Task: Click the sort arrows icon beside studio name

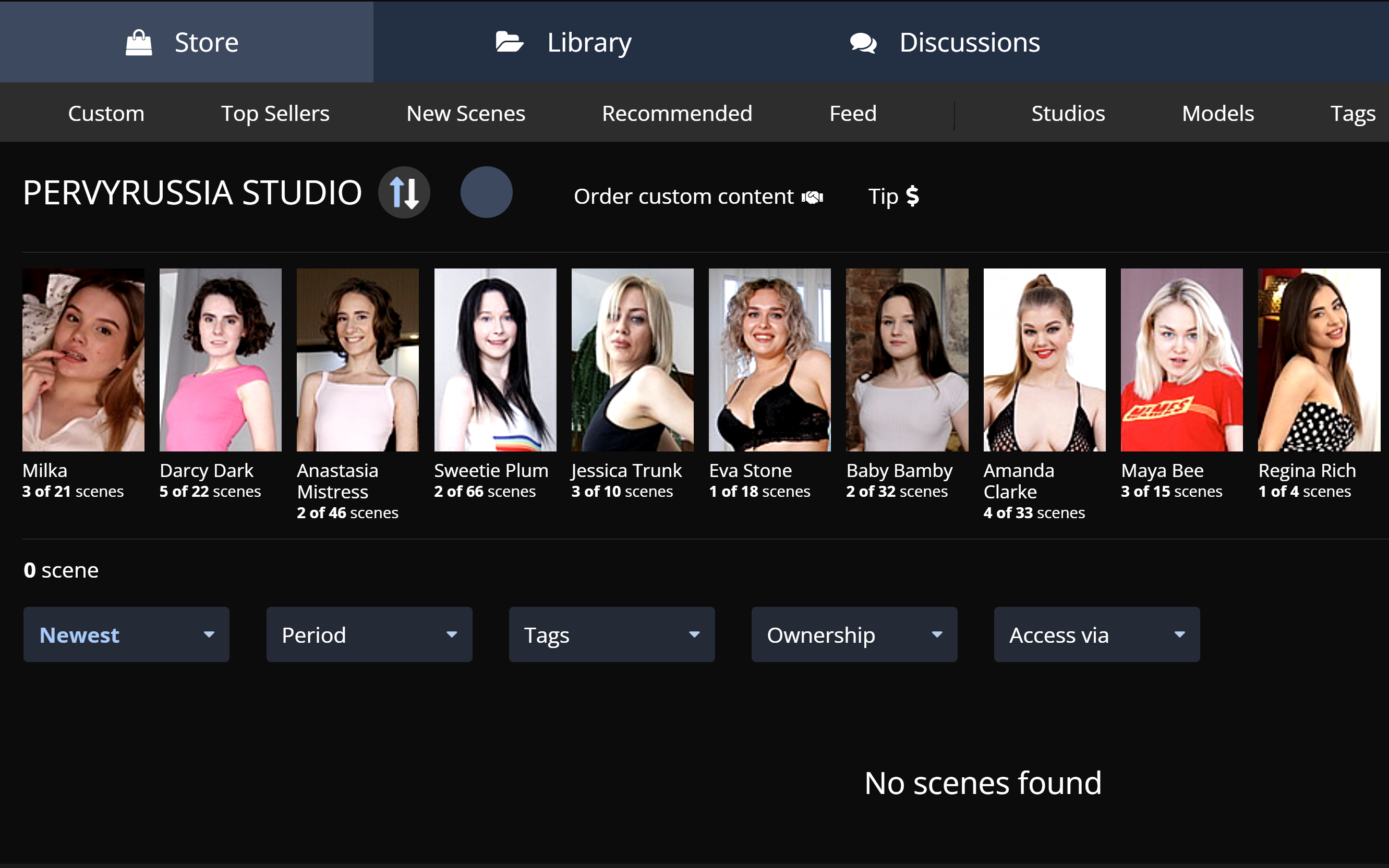Action: click(x=404, y=192)
